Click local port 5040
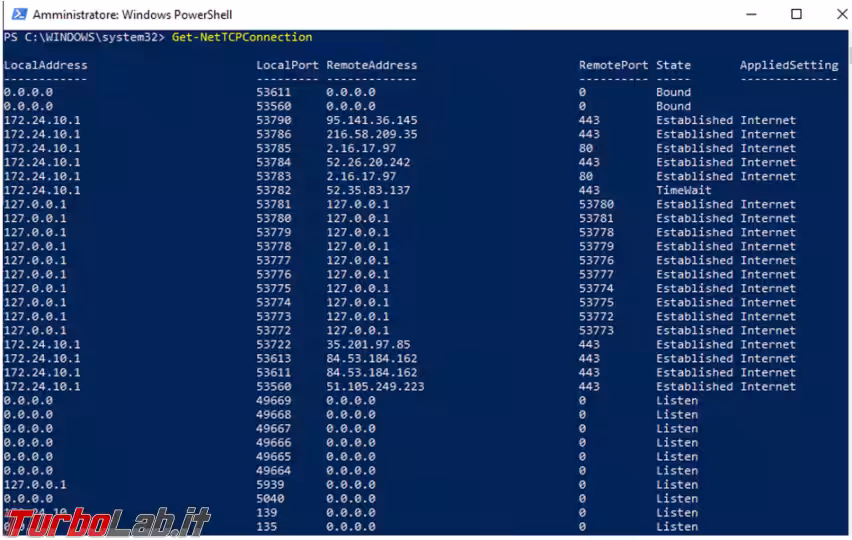This screenshot has height=540, width=852. 270,499
